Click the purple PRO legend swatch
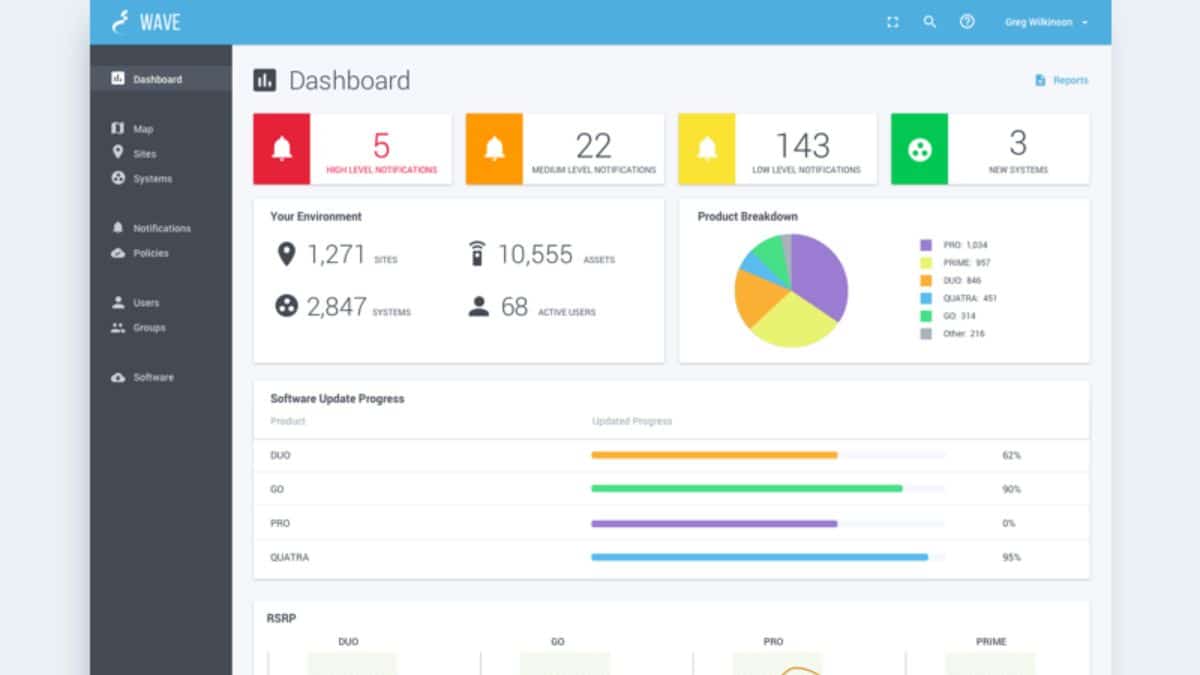This screenshot has height=675, width=1200. point(925,245)
